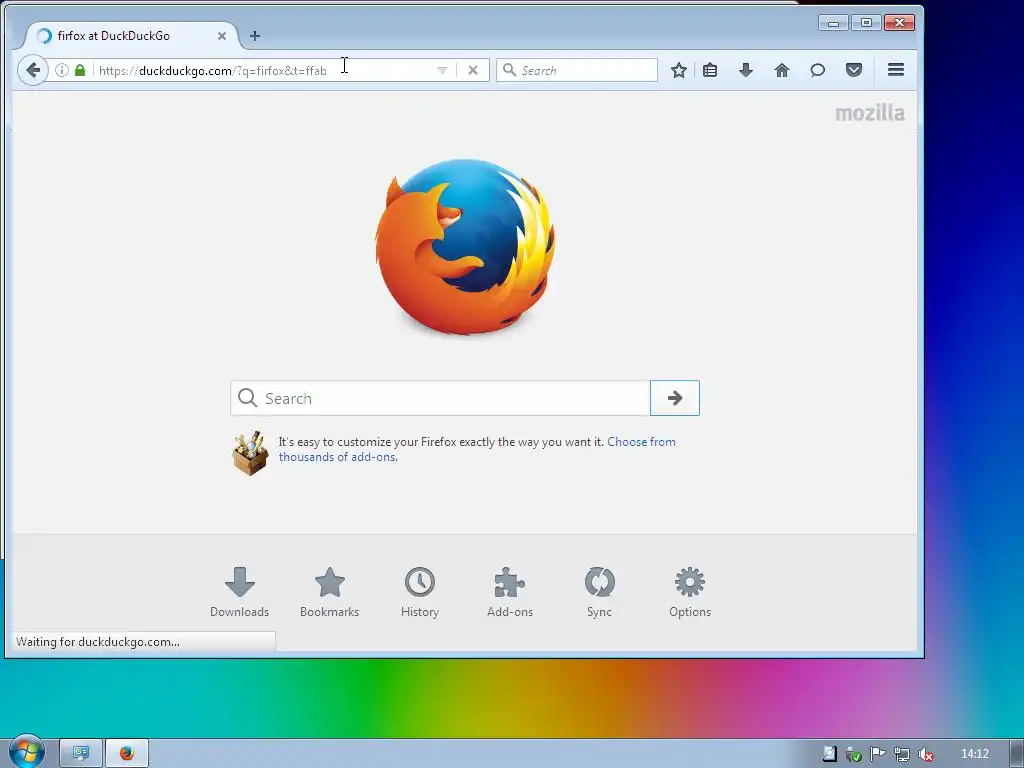Click the magnifier in the toolbar search box
The image size is (1024, 768).
(509, 69)
